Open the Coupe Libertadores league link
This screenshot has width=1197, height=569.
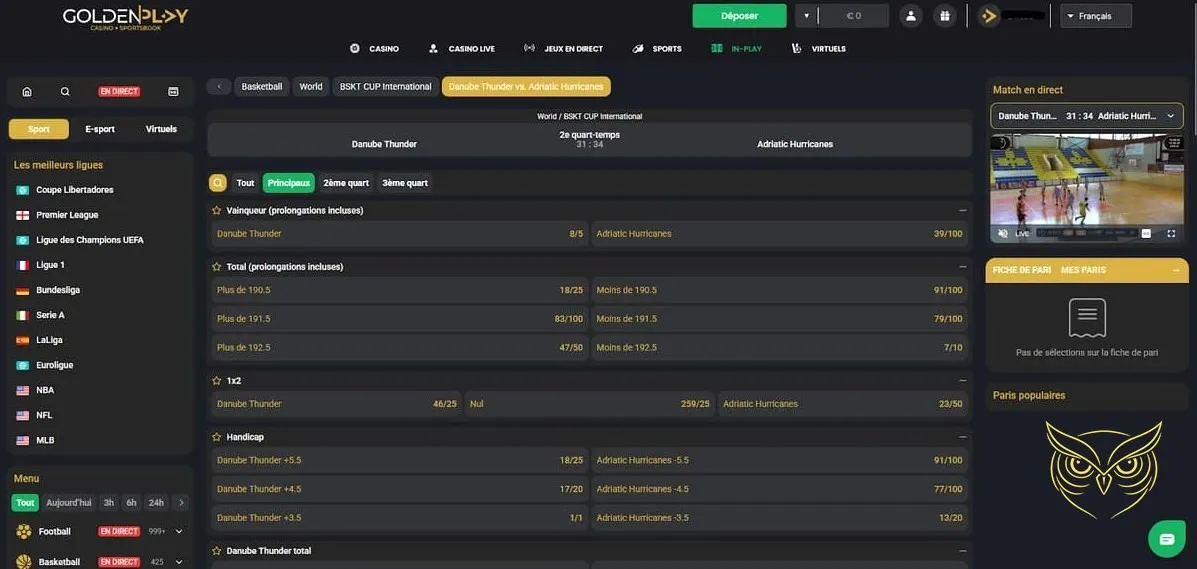click(75, 190)
